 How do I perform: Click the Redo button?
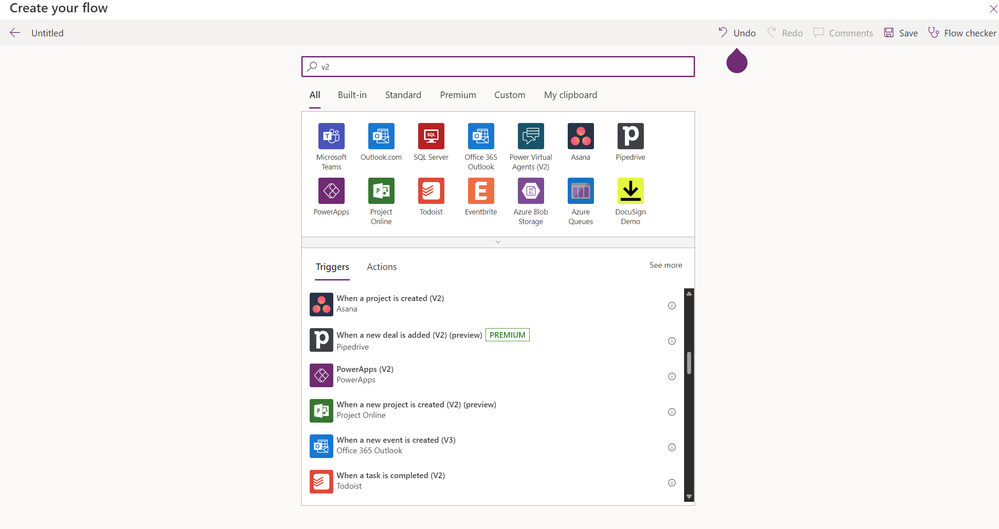[x=784, y=33]
